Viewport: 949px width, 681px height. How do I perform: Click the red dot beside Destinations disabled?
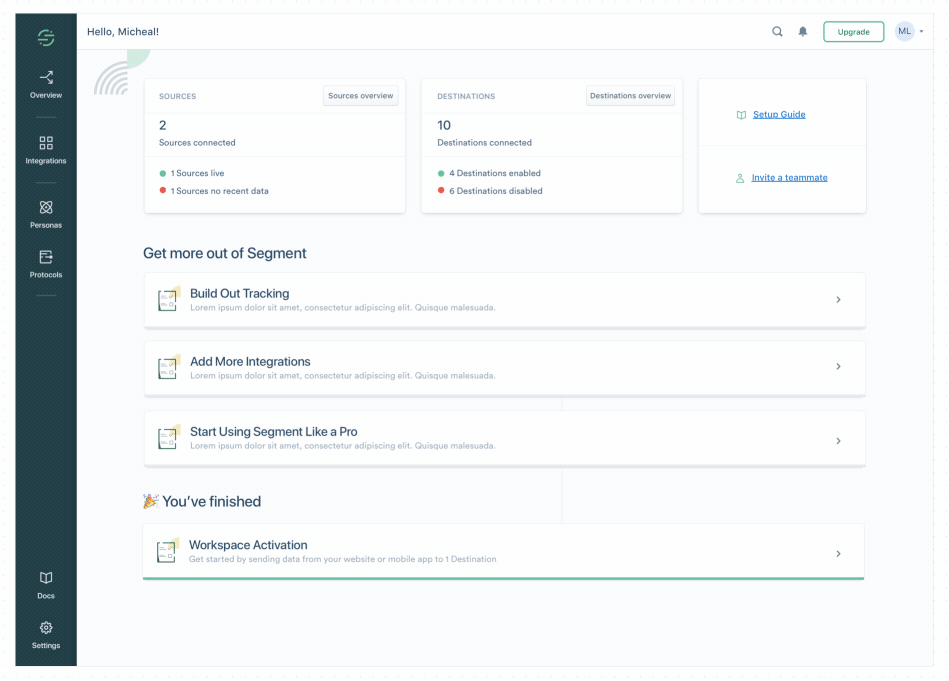coord(441,190)
